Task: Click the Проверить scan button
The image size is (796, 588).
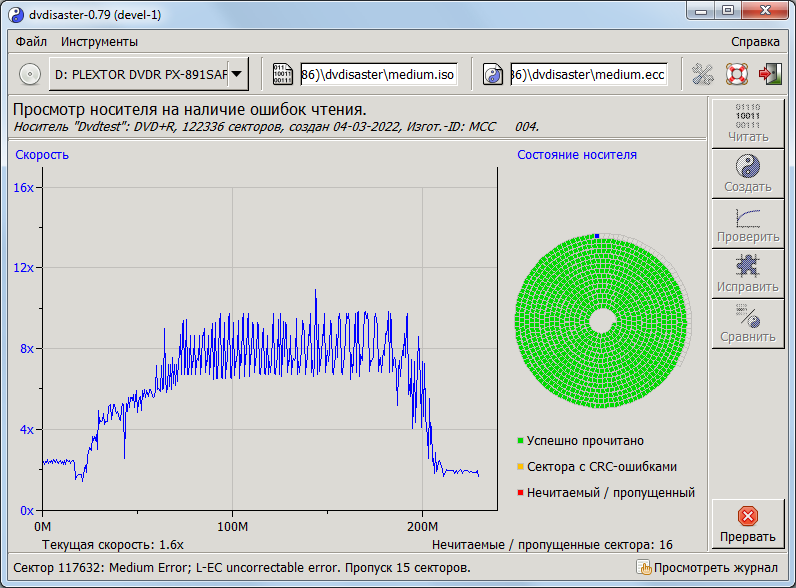Action: click(748, 223)
